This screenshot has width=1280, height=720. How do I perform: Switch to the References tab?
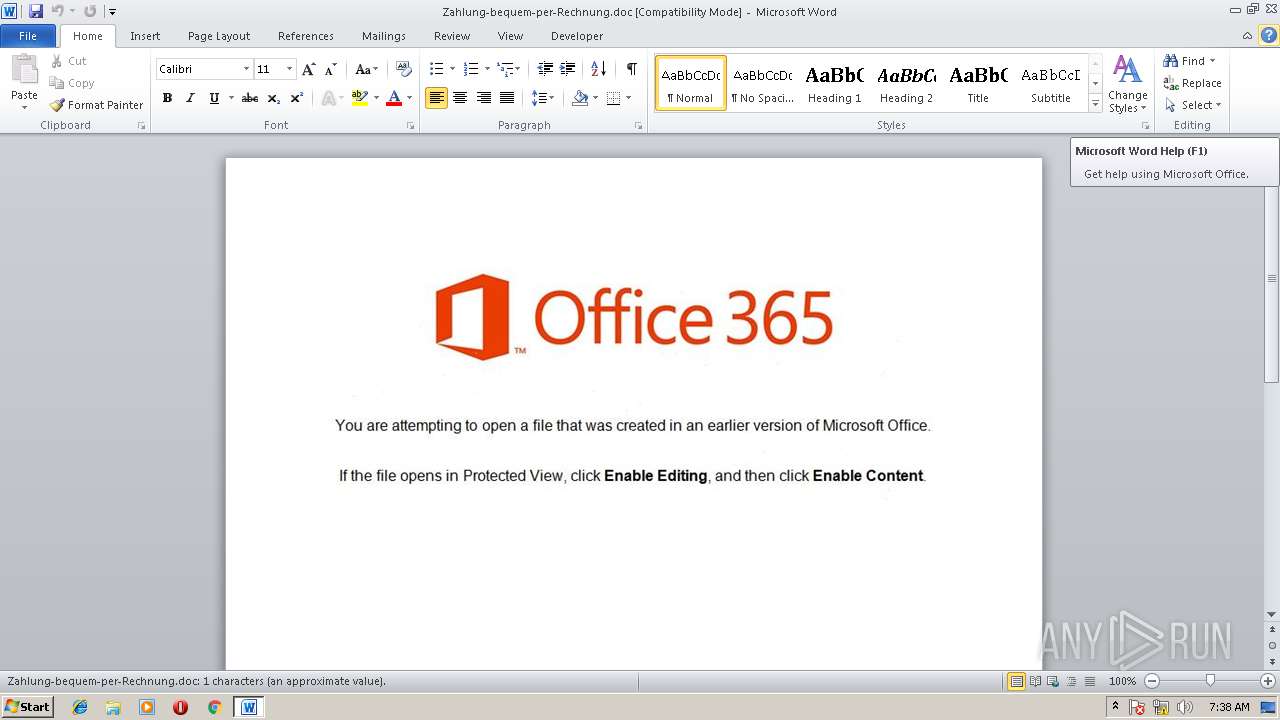click(306, 36)
